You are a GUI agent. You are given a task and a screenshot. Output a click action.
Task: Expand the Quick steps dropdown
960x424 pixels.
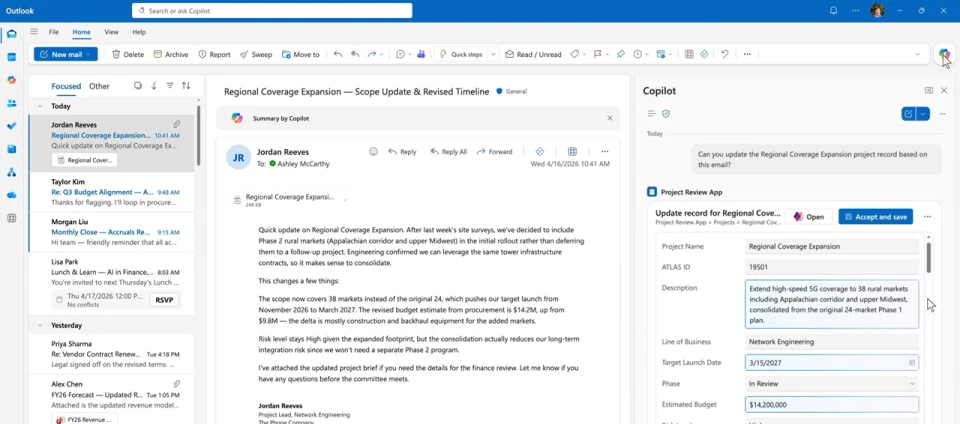click(493, 54)
